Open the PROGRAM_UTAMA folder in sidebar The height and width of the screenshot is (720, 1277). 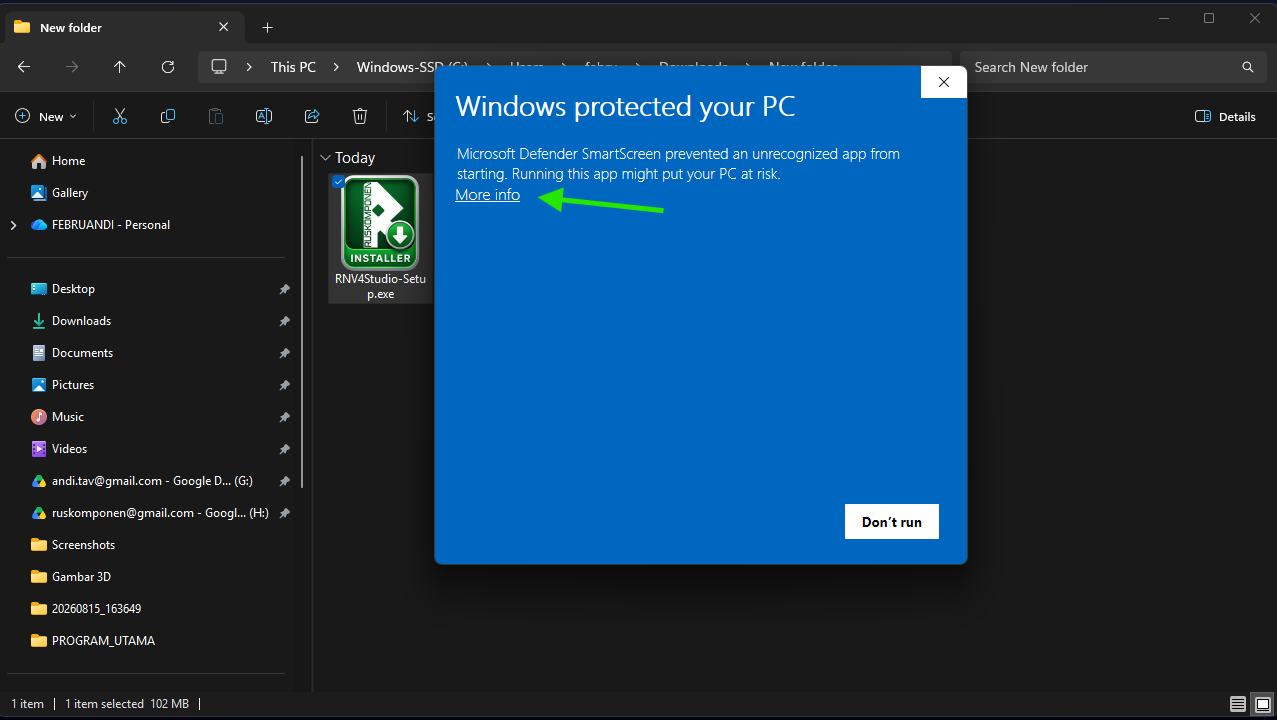point(103,641)
